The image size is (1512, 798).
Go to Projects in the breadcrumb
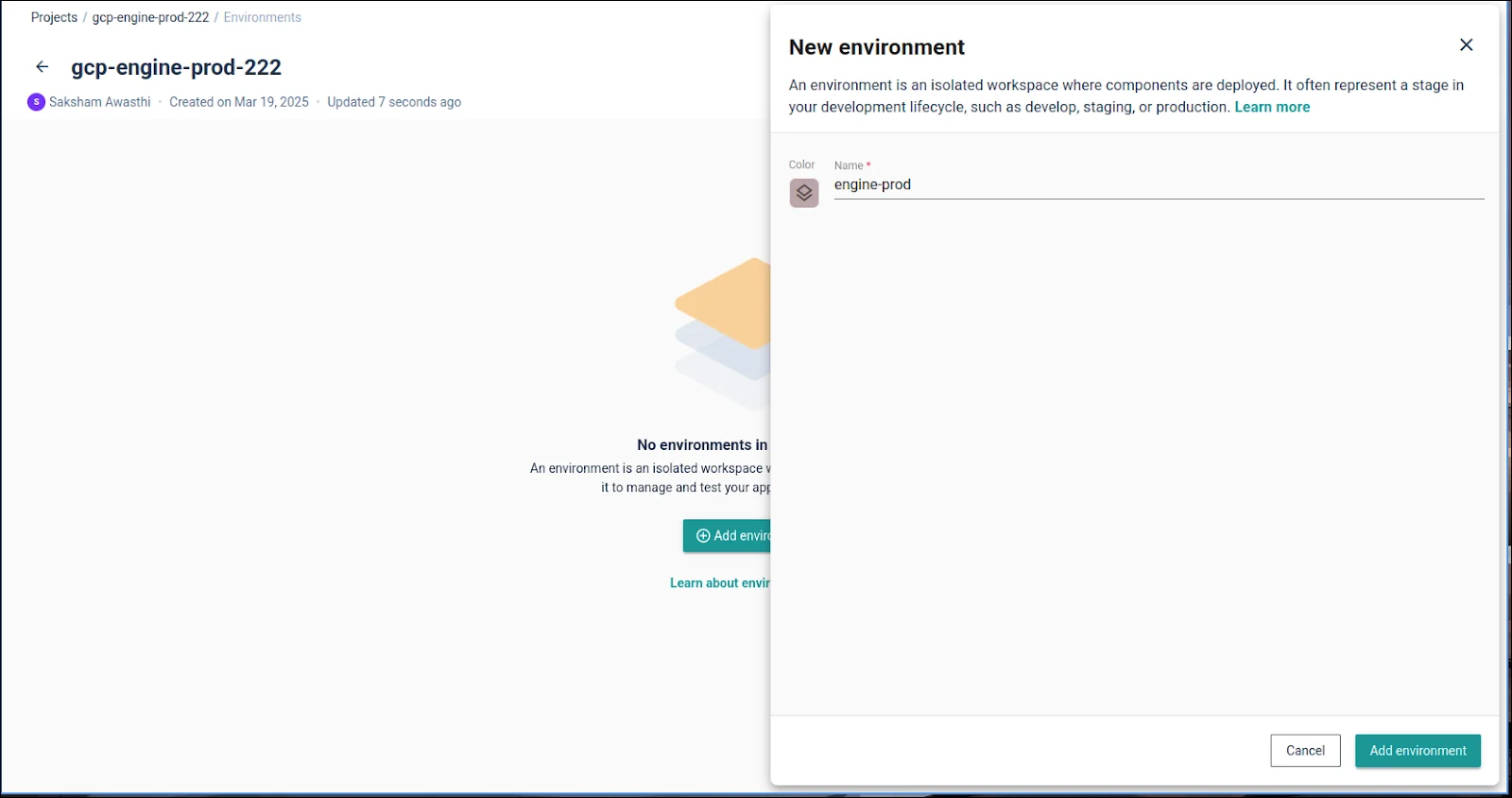54,17
